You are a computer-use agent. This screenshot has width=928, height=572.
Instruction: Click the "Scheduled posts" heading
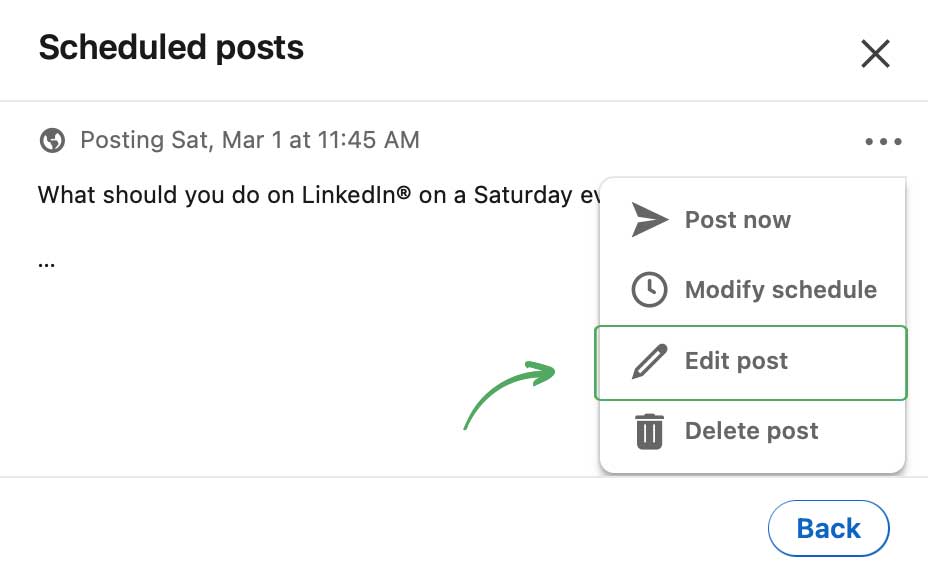click(171, 47)
